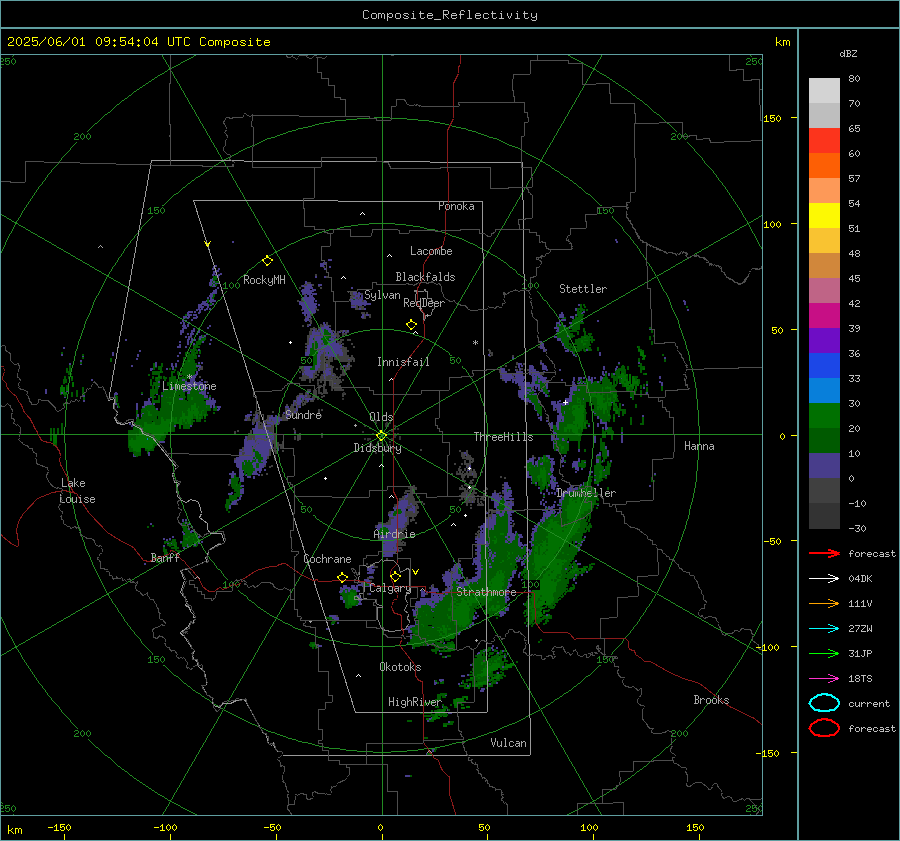Screen dimensions: 900x841
Task: Click yellow diamond marker right of Cochrane
Action: [x=342, y=577]
